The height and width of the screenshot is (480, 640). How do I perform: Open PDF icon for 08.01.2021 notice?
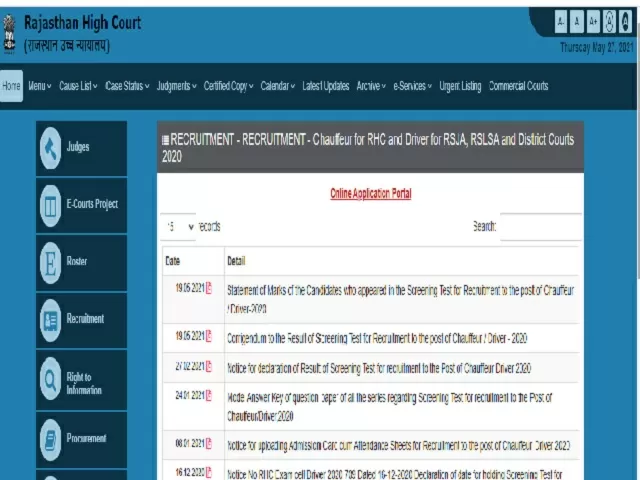[x=209, y=443]
